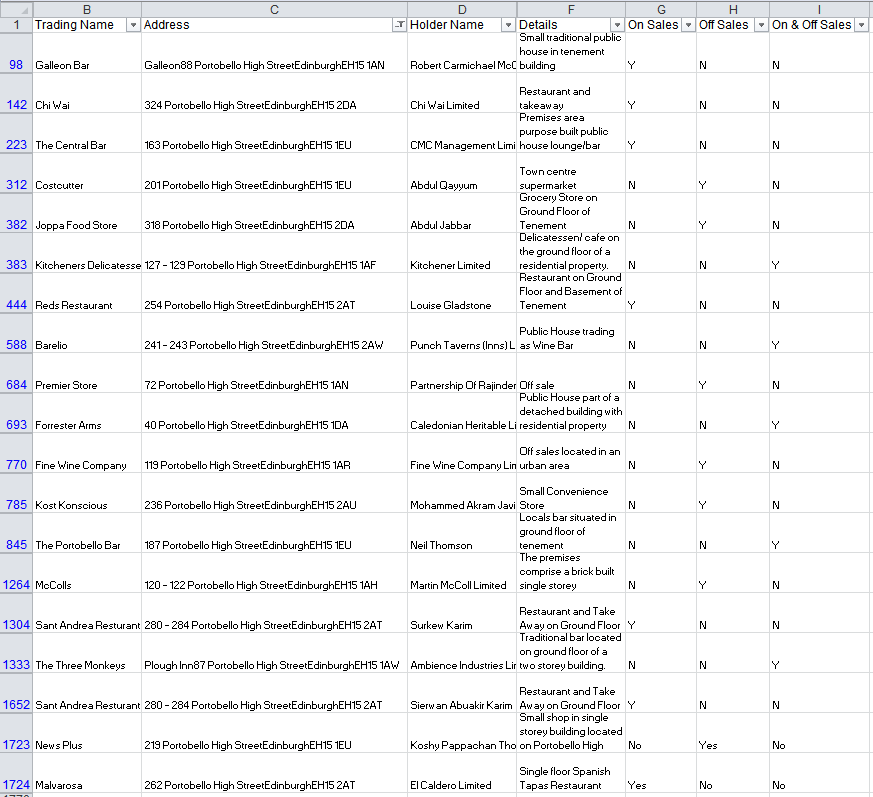
Task: Select column C header
Action: 274,9
